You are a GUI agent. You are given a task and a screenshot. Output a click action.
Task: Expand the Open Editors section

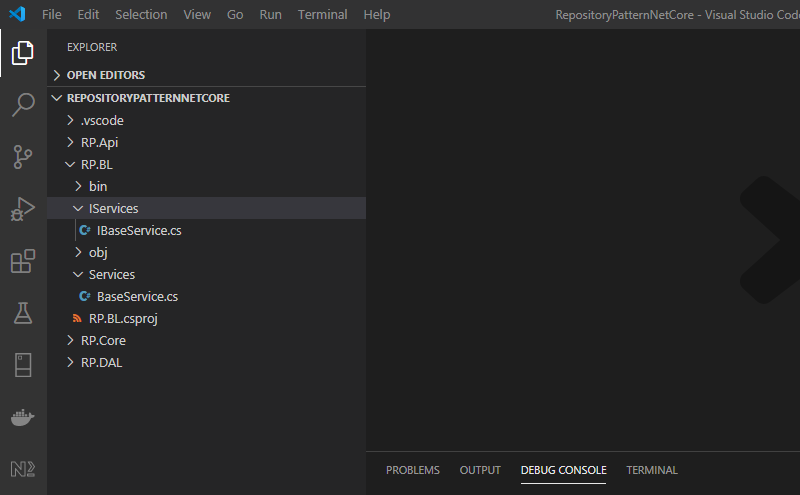[x=105, y=75]
